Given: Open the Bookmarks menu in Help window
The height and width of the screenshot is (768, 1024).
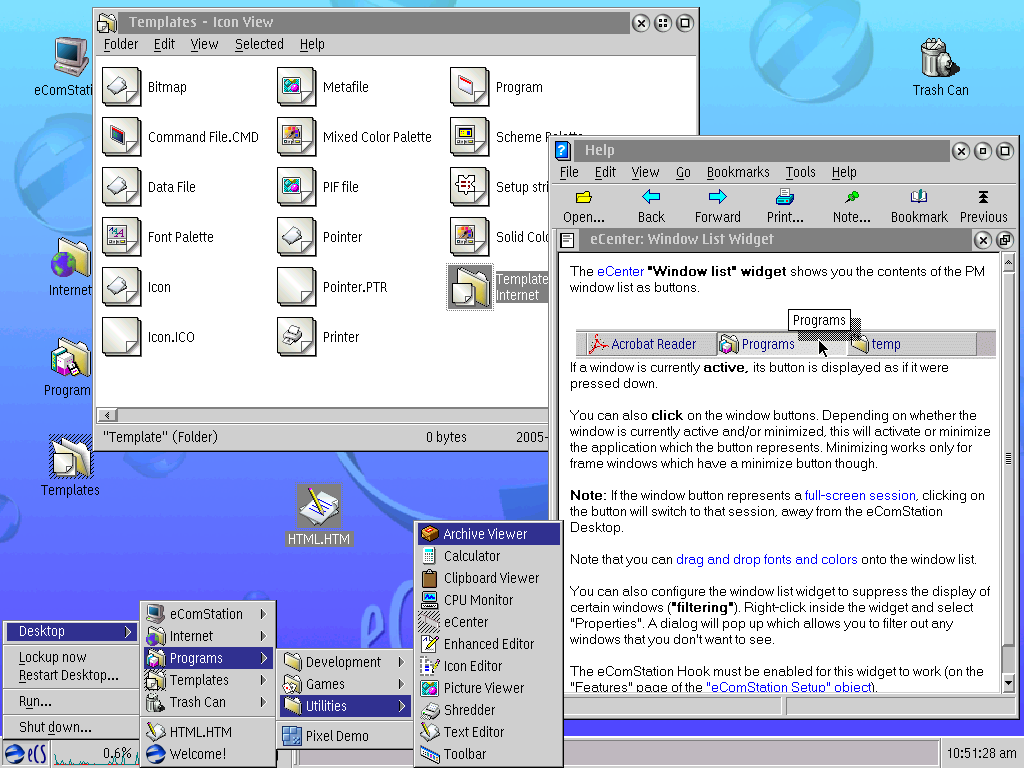Looking at the screenshot, I should point(738,172).
